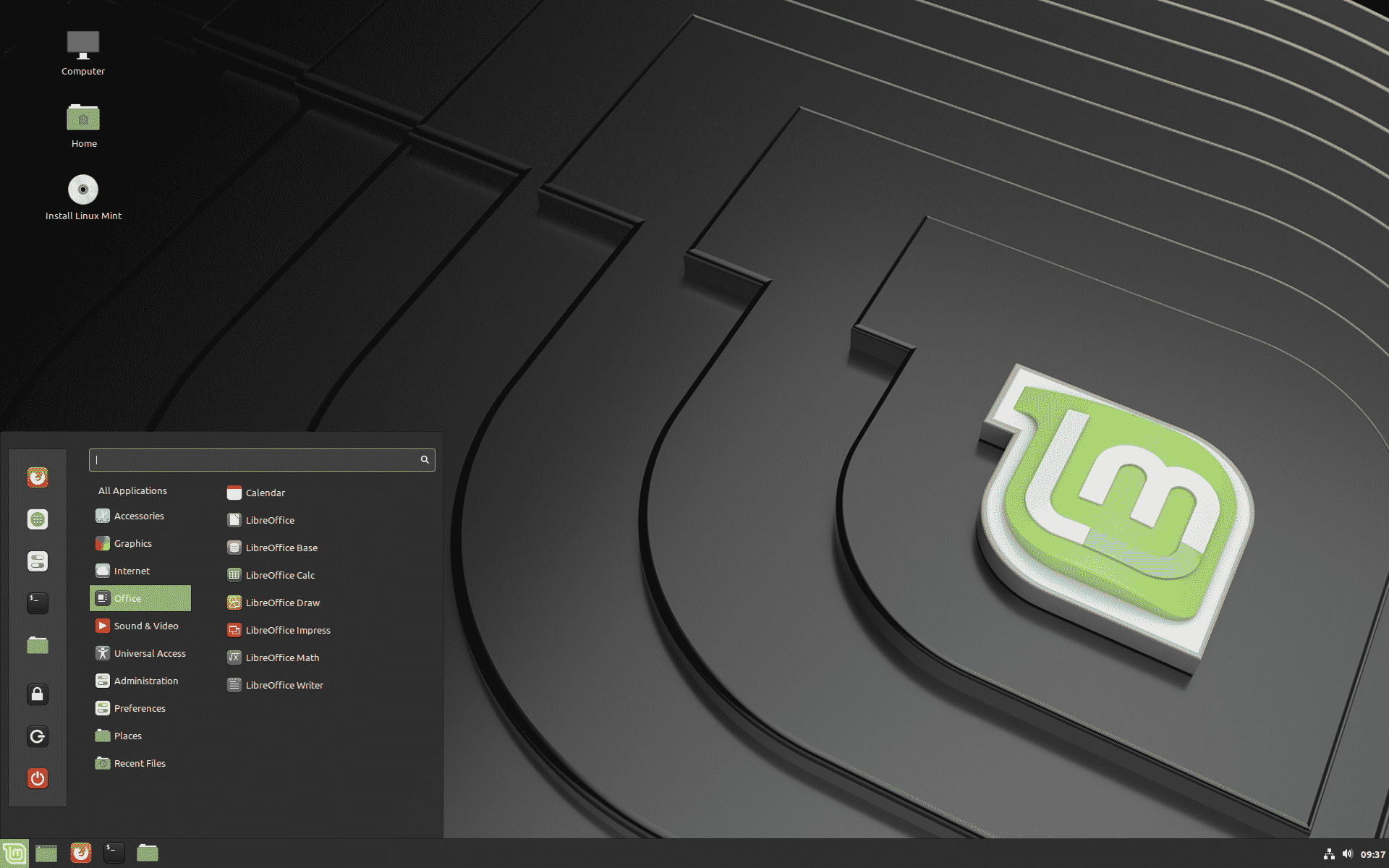Select All Applications category

132,489
